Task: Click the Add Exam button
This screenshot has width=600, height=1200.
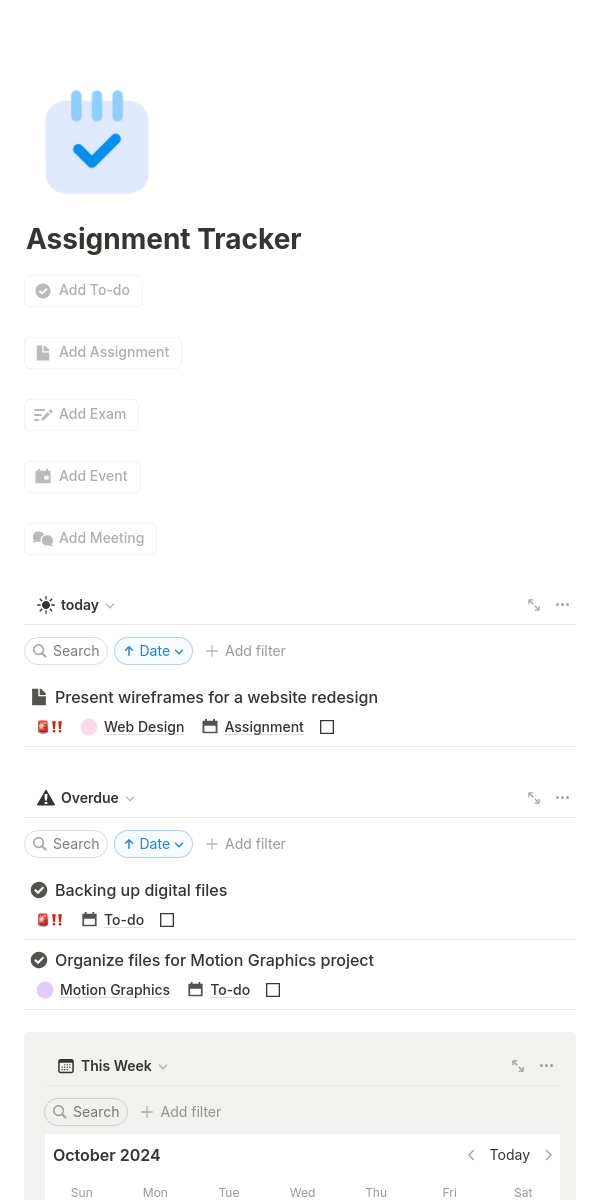Action: (x=81, y=414)
